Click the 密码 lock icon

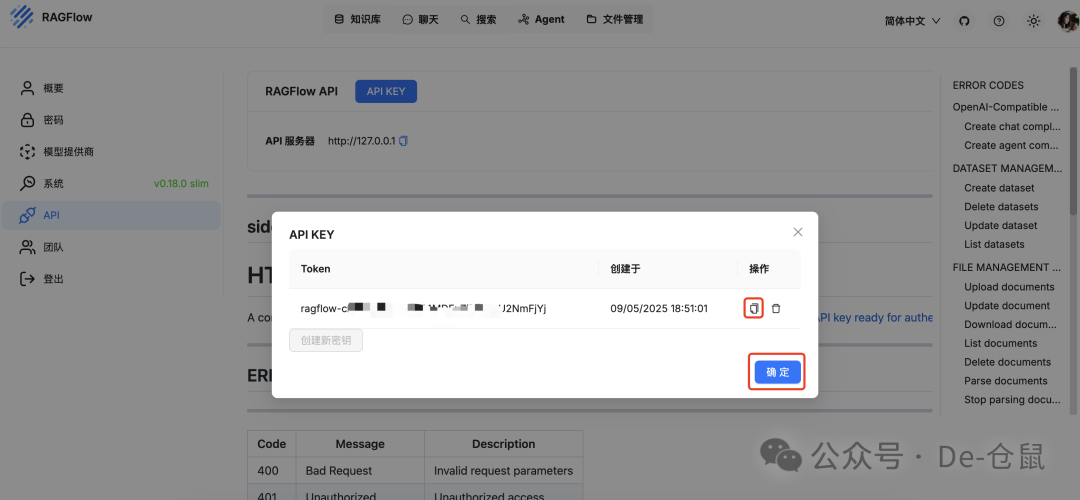point(27,120)
